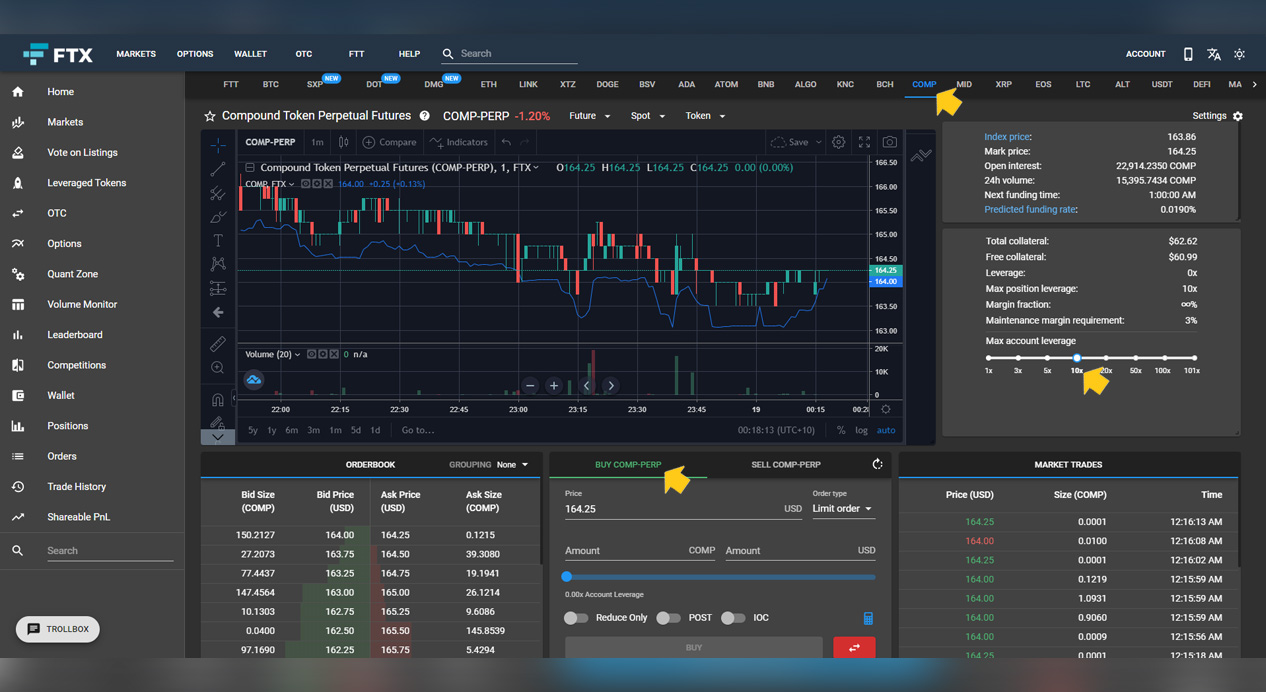Open the calculator icon in order form

868,619
